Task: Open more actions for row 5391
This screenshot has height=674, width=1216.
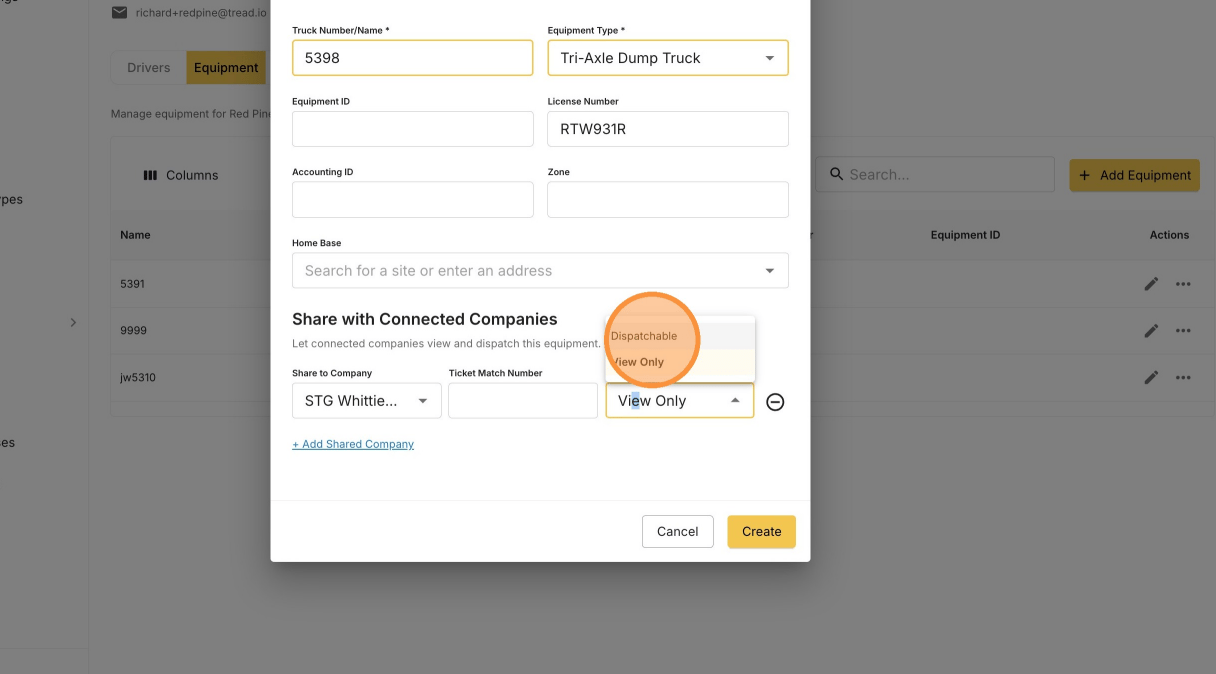Action: point(1183,284)
